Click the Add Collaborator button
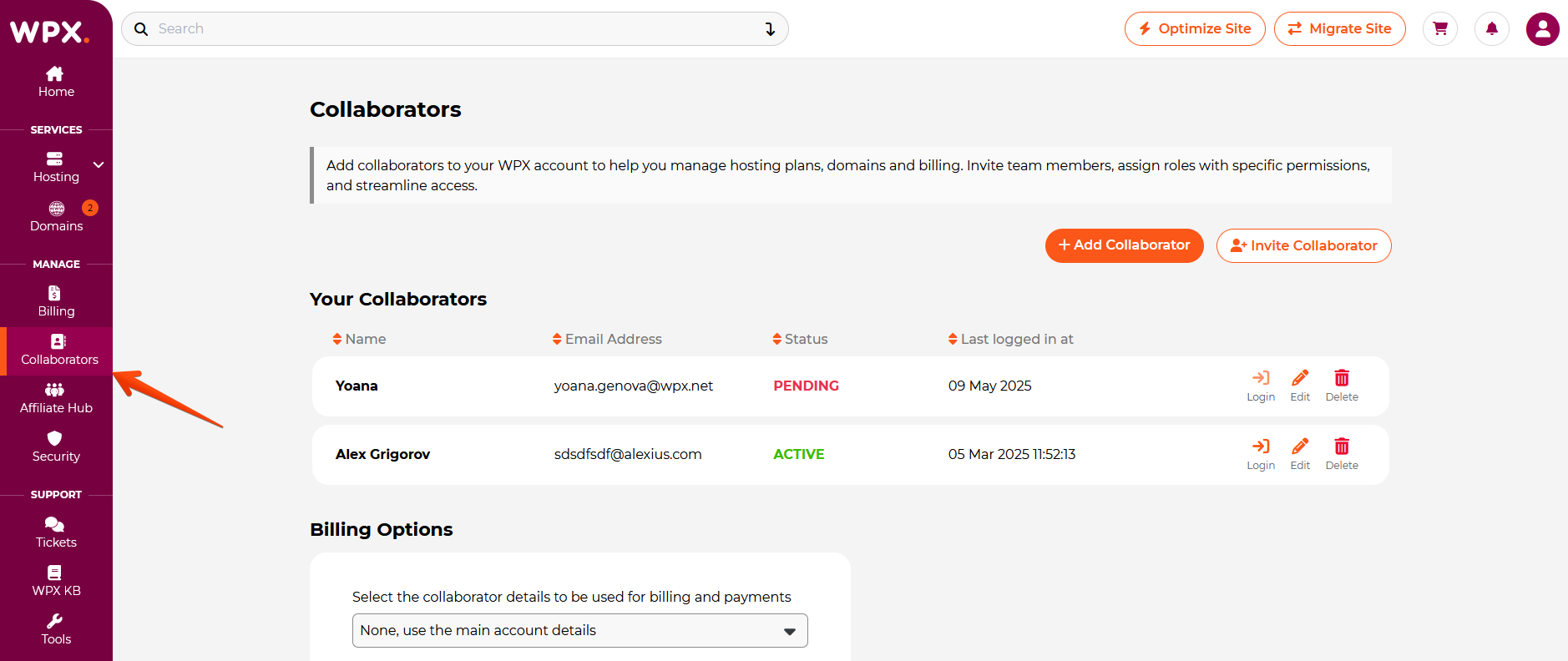 tap(1124, 245)
